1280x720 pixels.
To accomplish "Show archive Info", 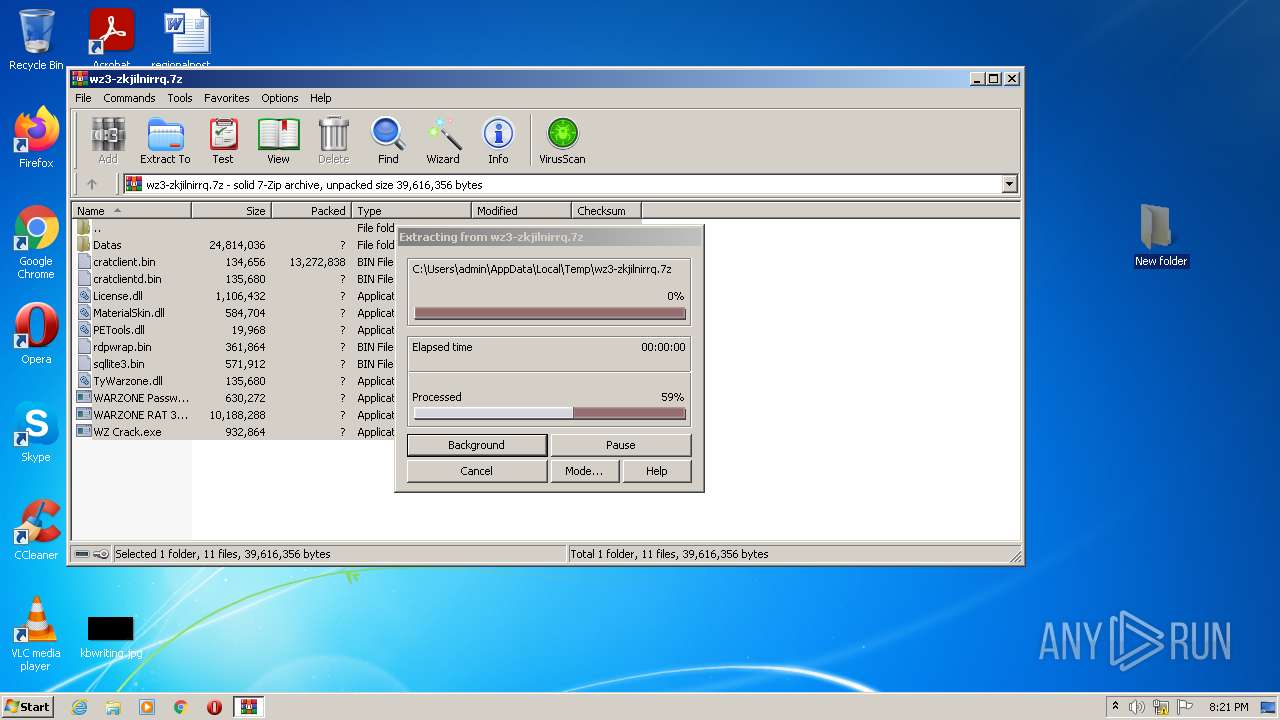I will [x=498, y=141].
